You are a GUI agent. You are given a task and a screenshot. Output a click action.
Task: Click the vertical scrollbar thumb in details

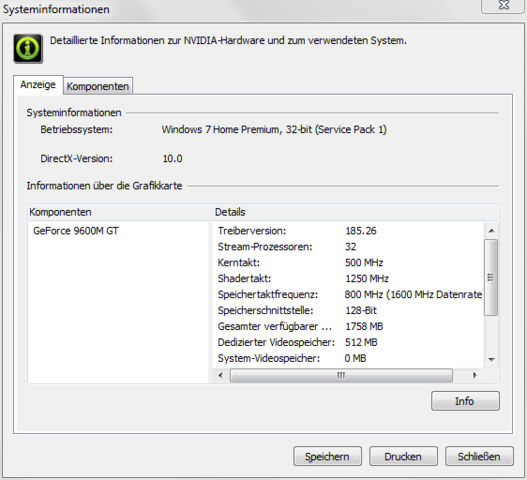[491, 277]
